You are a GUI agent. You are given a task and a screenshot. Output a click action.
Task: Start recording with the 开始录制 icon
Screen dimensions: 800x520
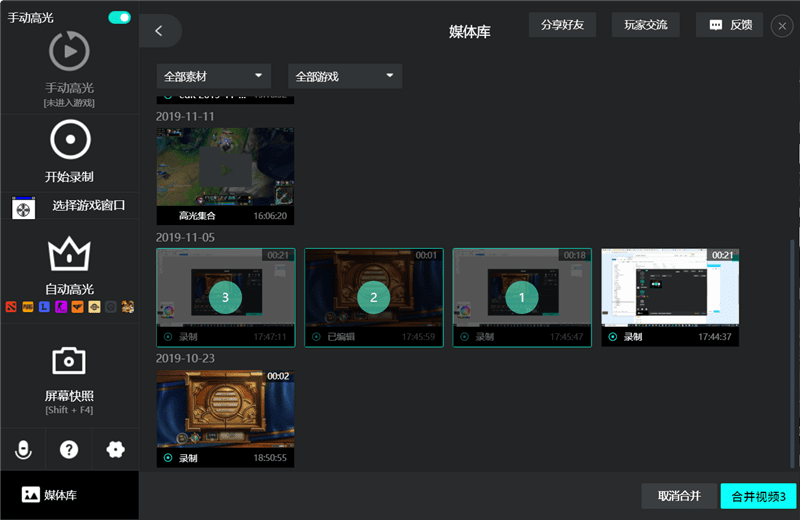69,141
